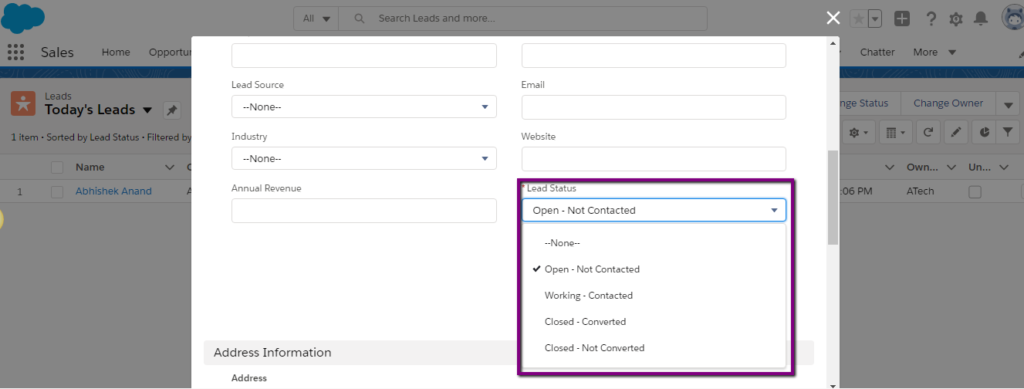Open Today's Leads list view switcher
Screen dimensions: 1024x389
[x=147, y=110]
